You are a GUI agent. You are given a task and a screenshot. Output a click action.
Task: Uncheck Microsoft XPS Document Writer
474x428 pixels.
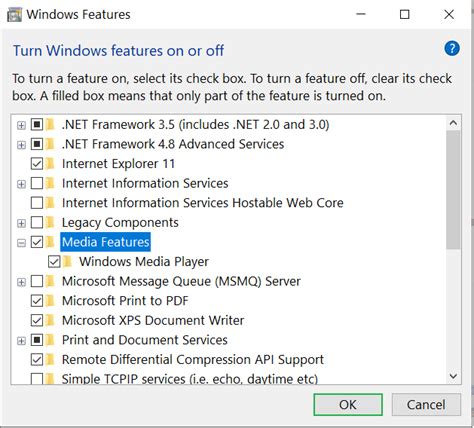(37, 321)
